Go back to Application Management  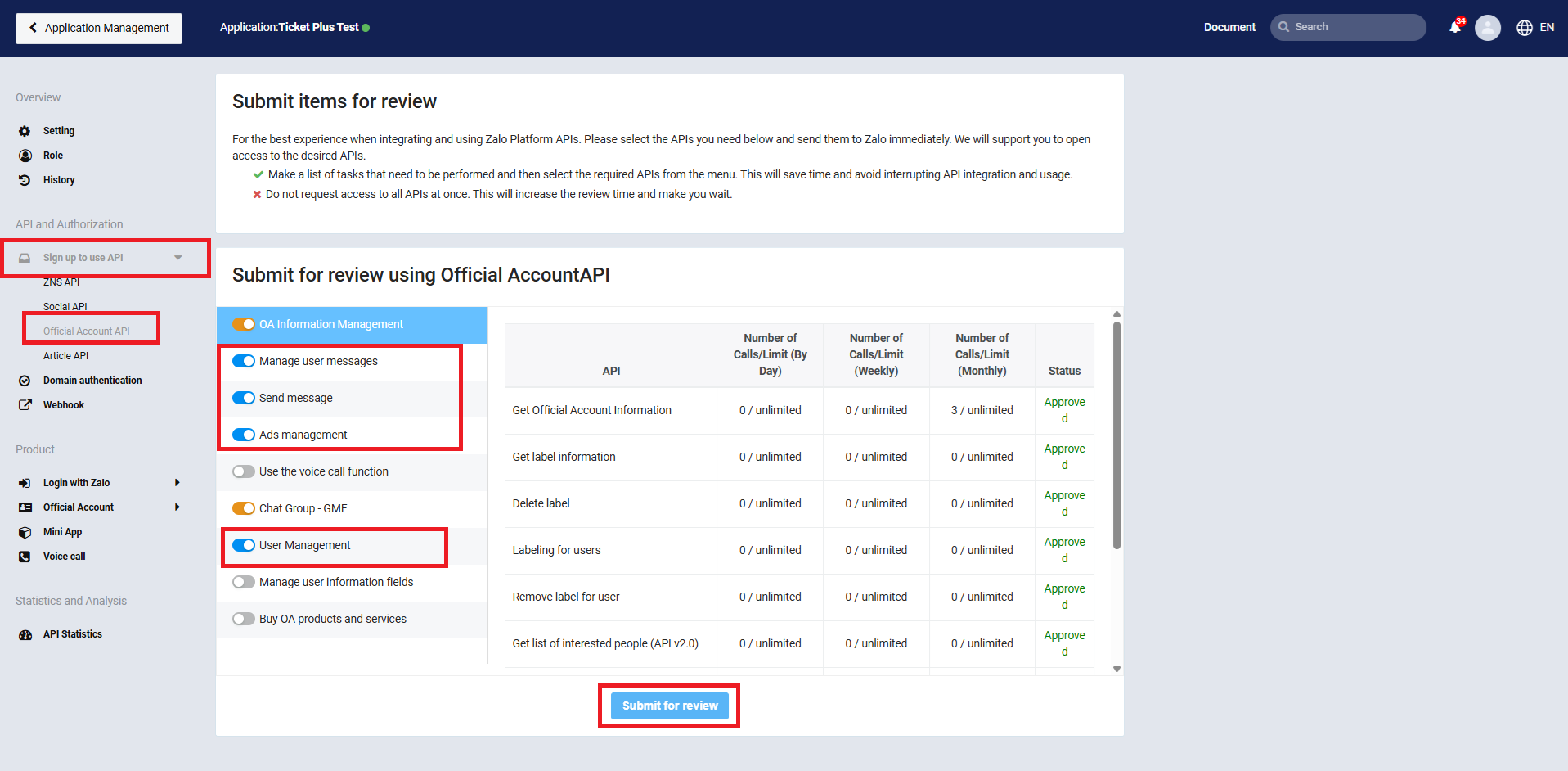pyautogui.click(x=99, y=28)
